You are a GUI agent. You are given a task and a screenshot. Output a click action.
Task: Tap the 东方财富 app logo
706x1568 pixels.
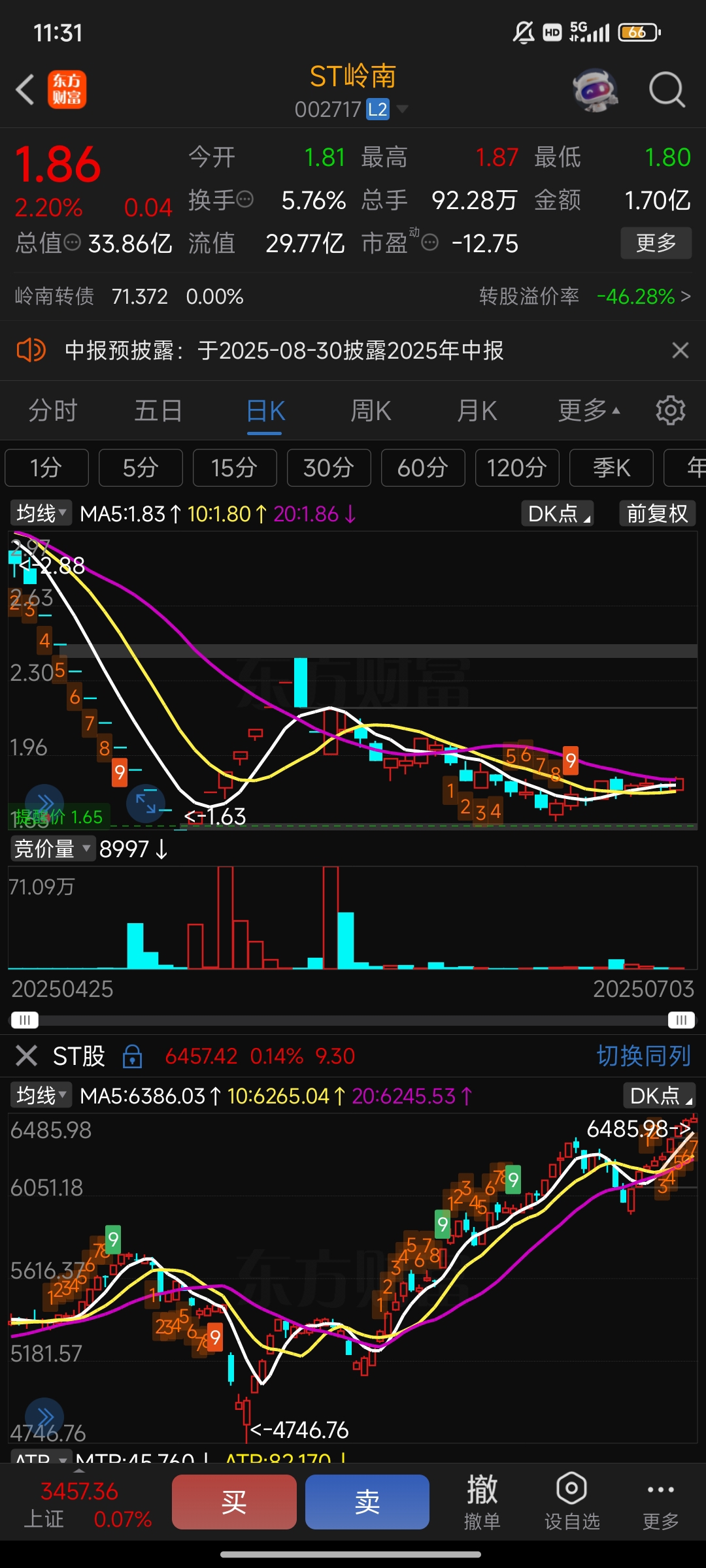point(67,90)
